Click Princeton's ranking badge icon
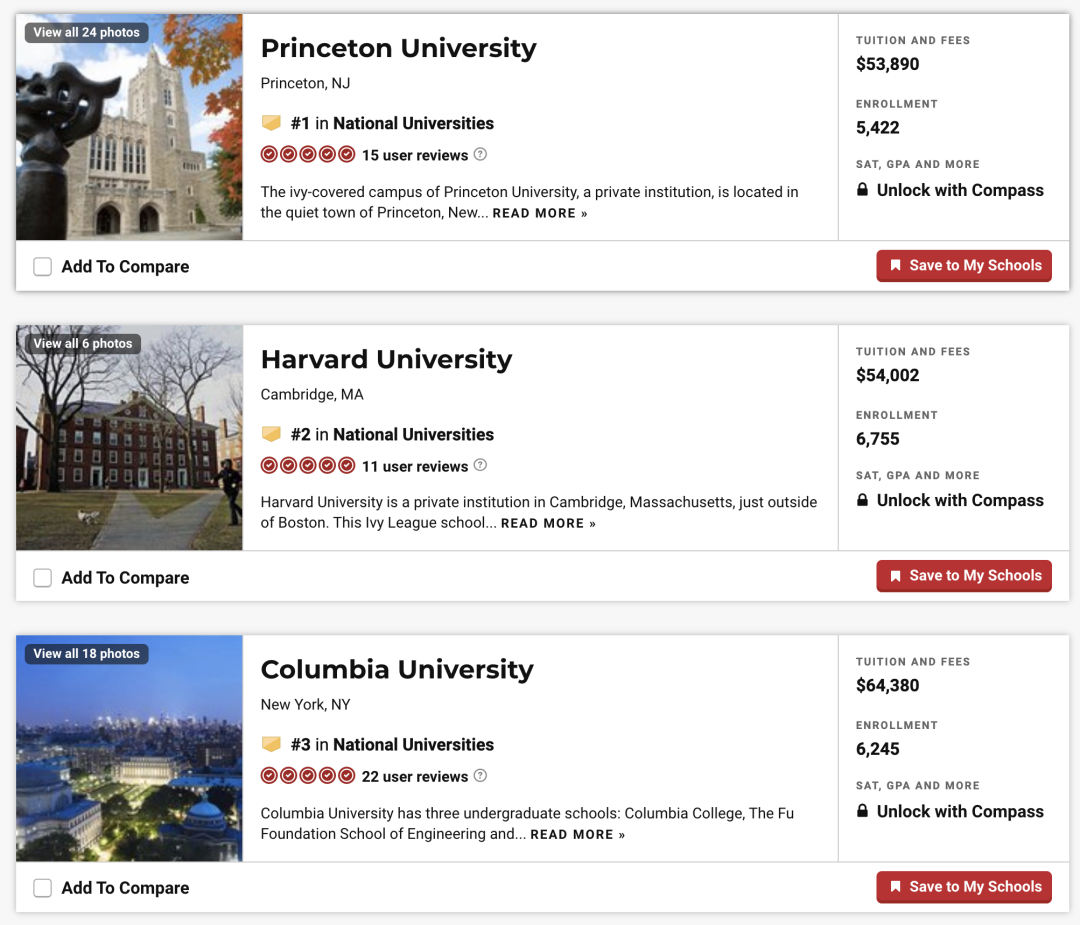 [x=271, y=123]
